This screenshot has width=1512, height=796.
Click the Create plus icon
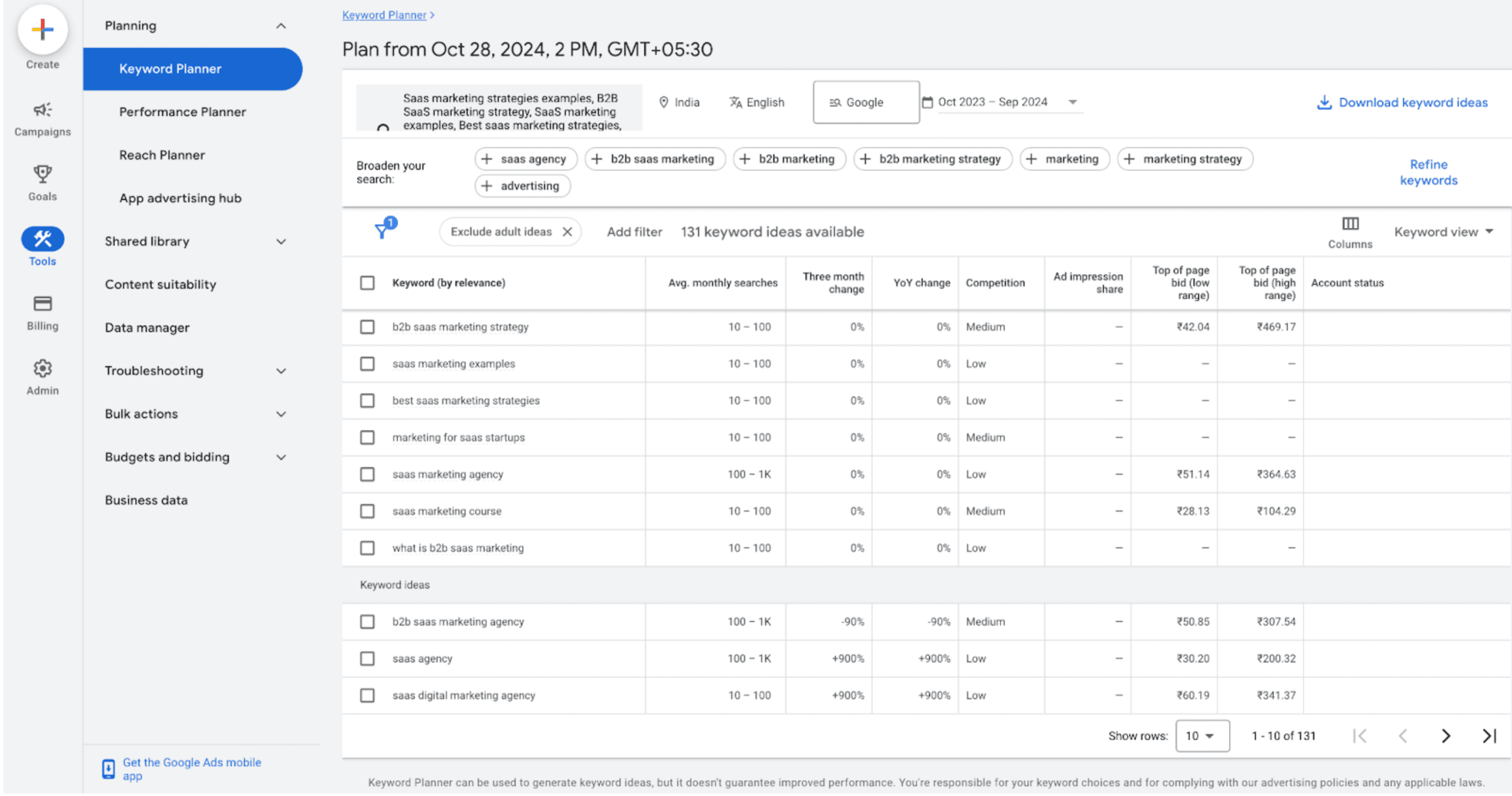[42, 29]
